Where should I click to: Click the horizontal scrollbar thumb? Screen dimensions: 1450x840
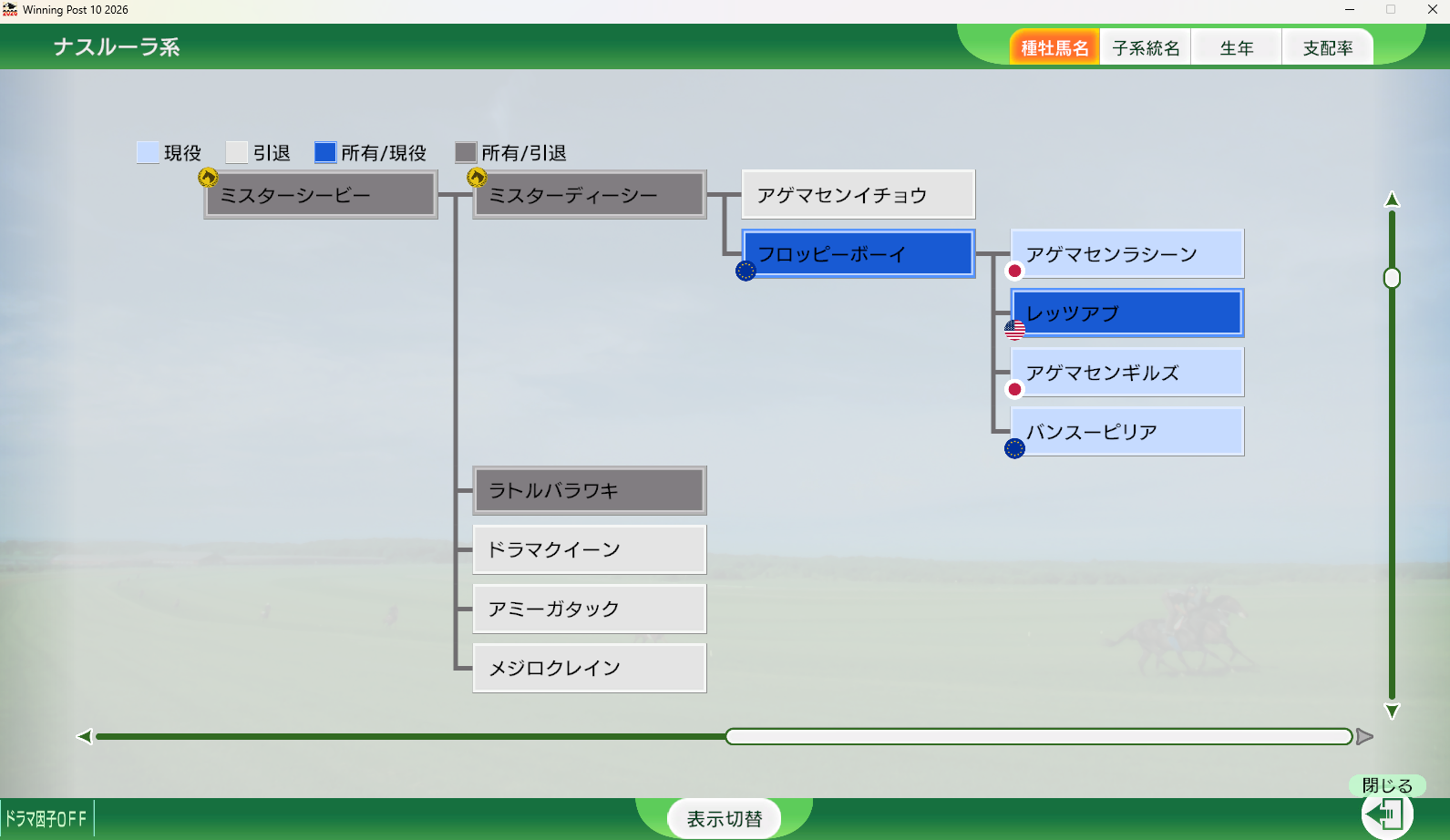1039,736
